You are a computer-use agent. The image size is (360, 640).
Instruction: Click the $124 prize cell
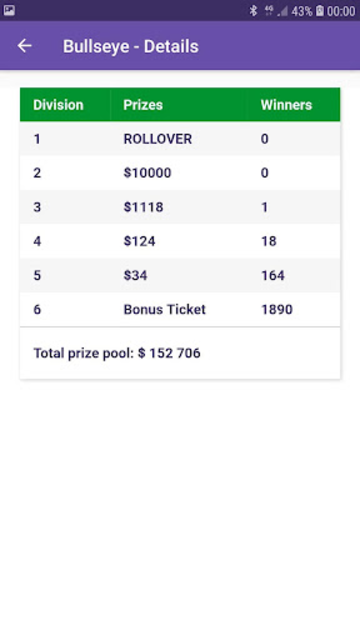(139, 241)
